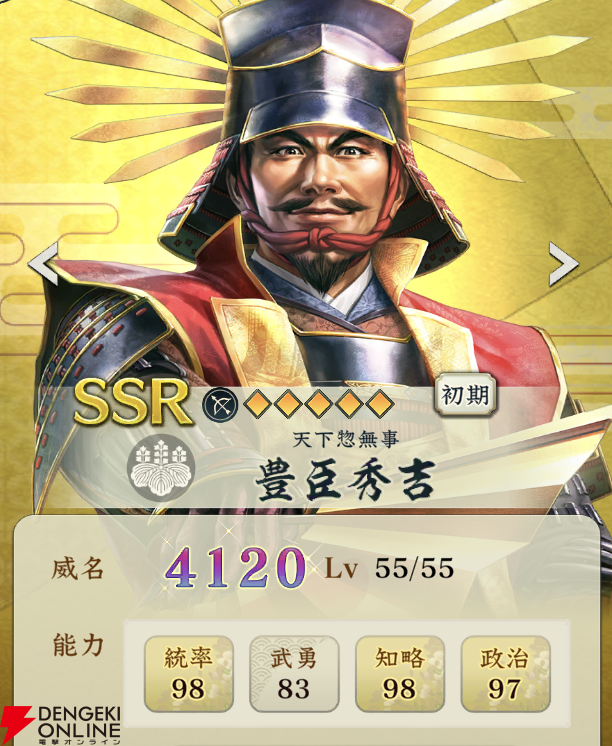Screen dimensions: 612x746
Task: Tap the bow troop type icon
Action: 220,405
